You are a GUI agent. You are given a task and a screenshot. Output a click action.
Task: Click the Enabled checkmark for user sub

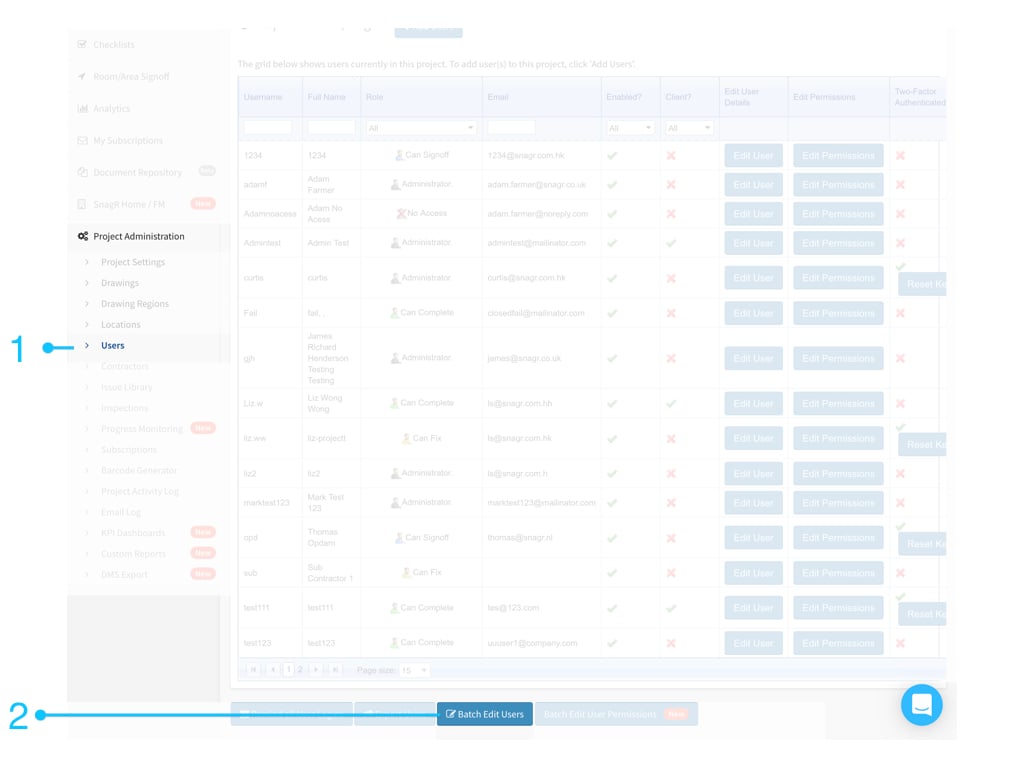(x=612, y=573)
